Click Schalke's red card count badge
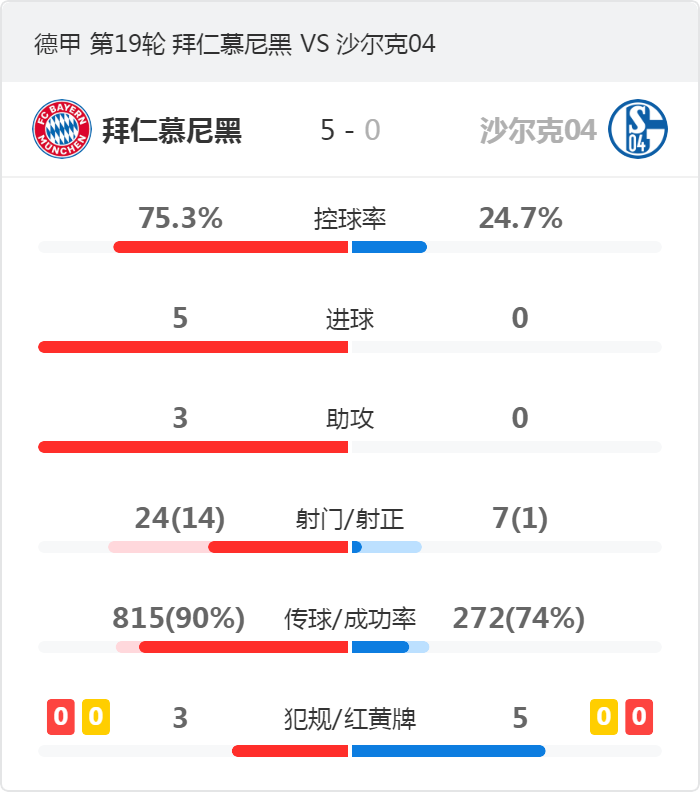This screenshot has height=792, width=700. click(x=639, y=717)
